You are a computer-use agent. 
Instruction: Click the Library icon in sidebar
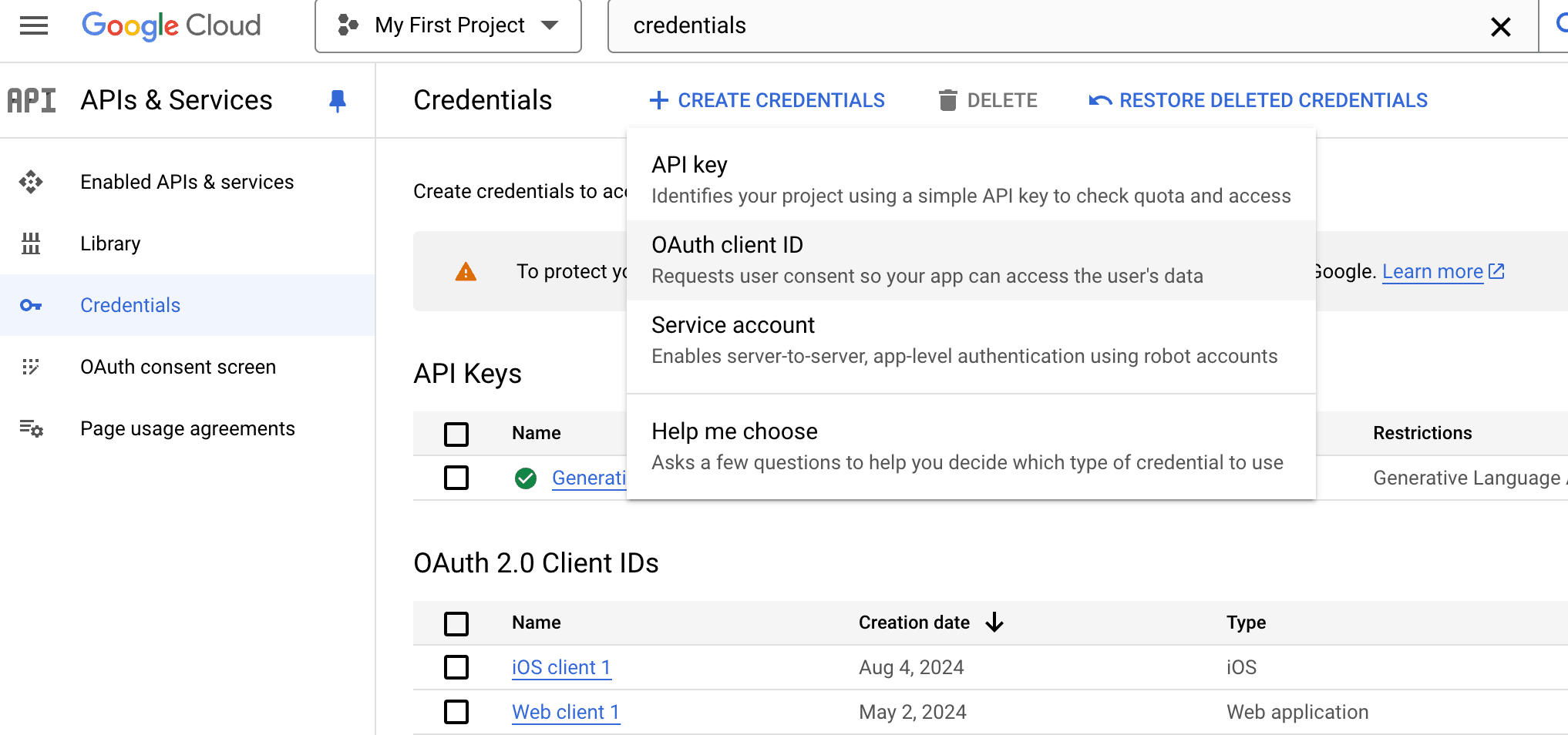click(31, 243)
